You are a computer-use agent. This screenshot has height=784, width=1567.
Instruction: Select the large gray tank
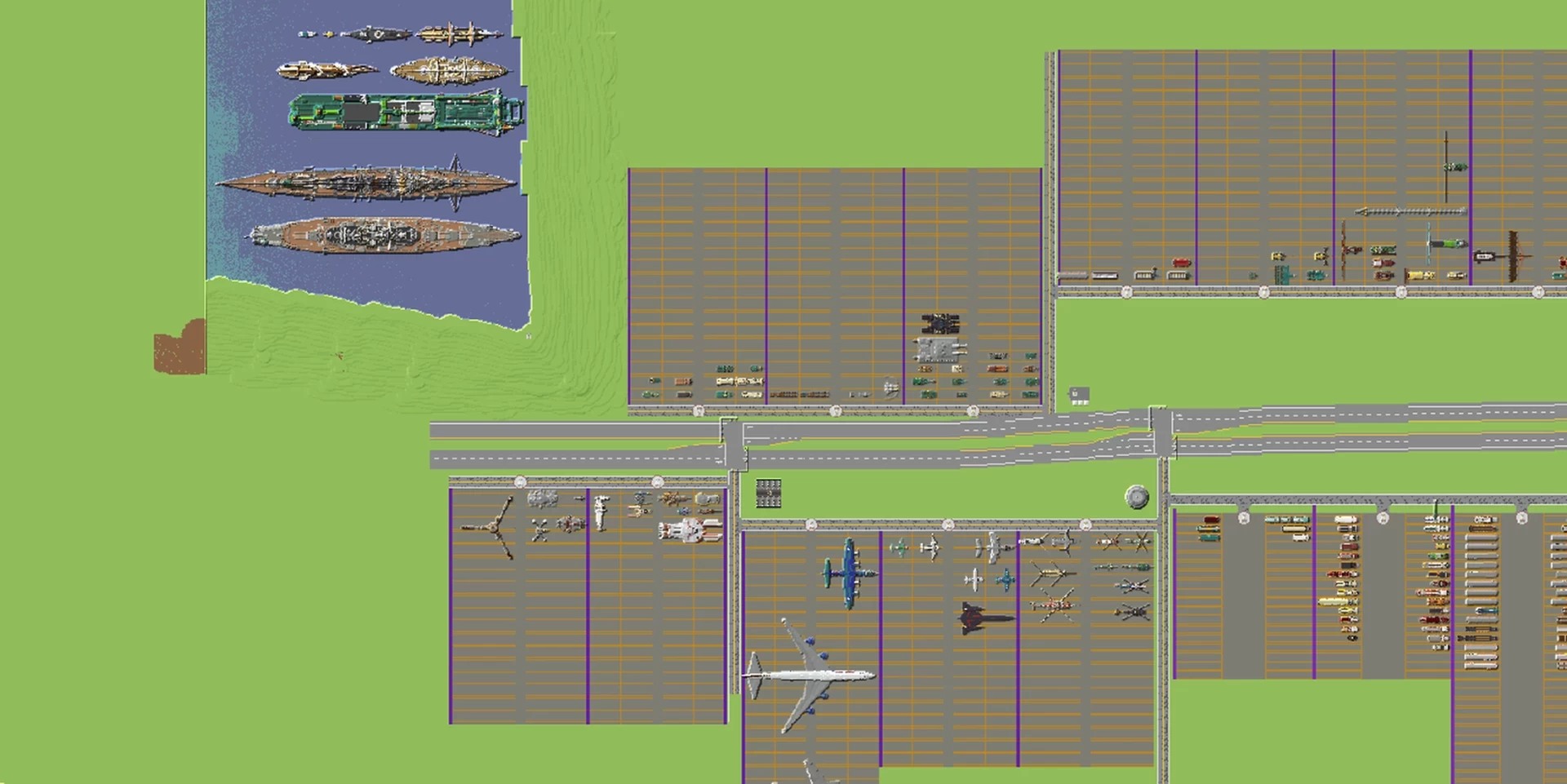(x=939, y=351)
